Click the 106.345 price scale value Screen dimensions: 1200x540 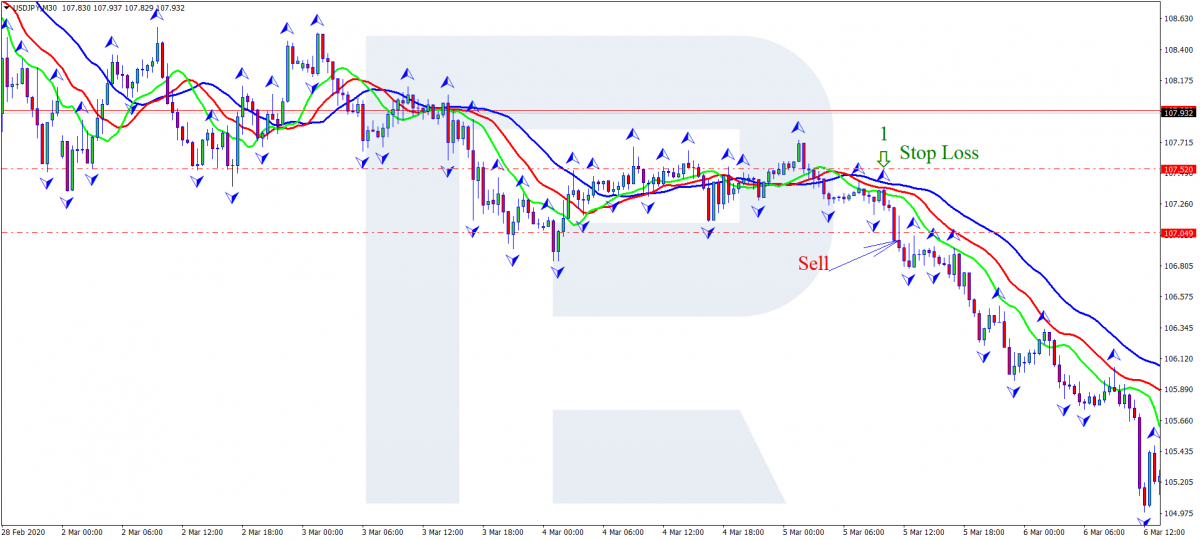1180,328
